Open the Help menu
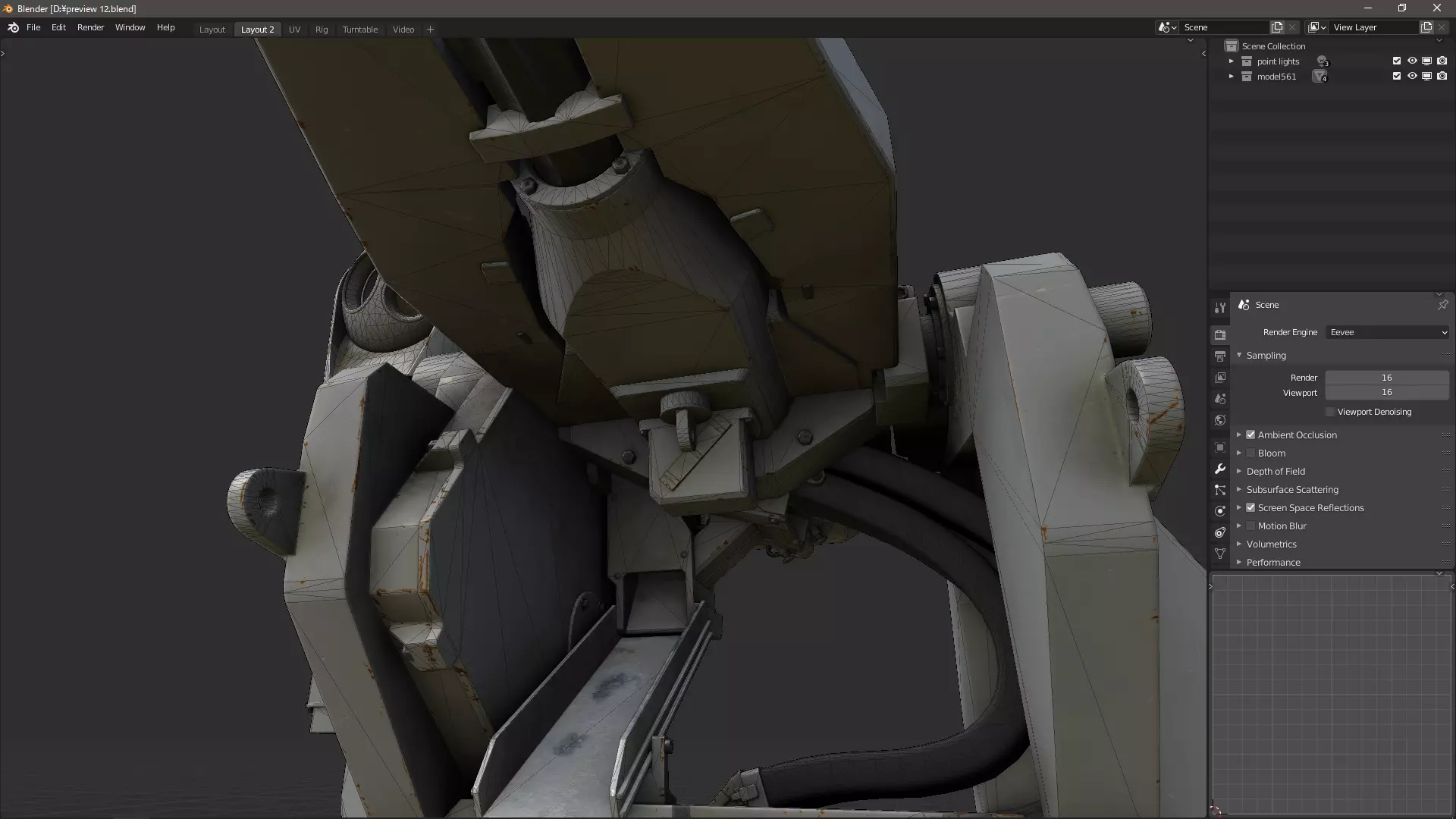Screen dimensions: 1456x819 click(165, 27)
